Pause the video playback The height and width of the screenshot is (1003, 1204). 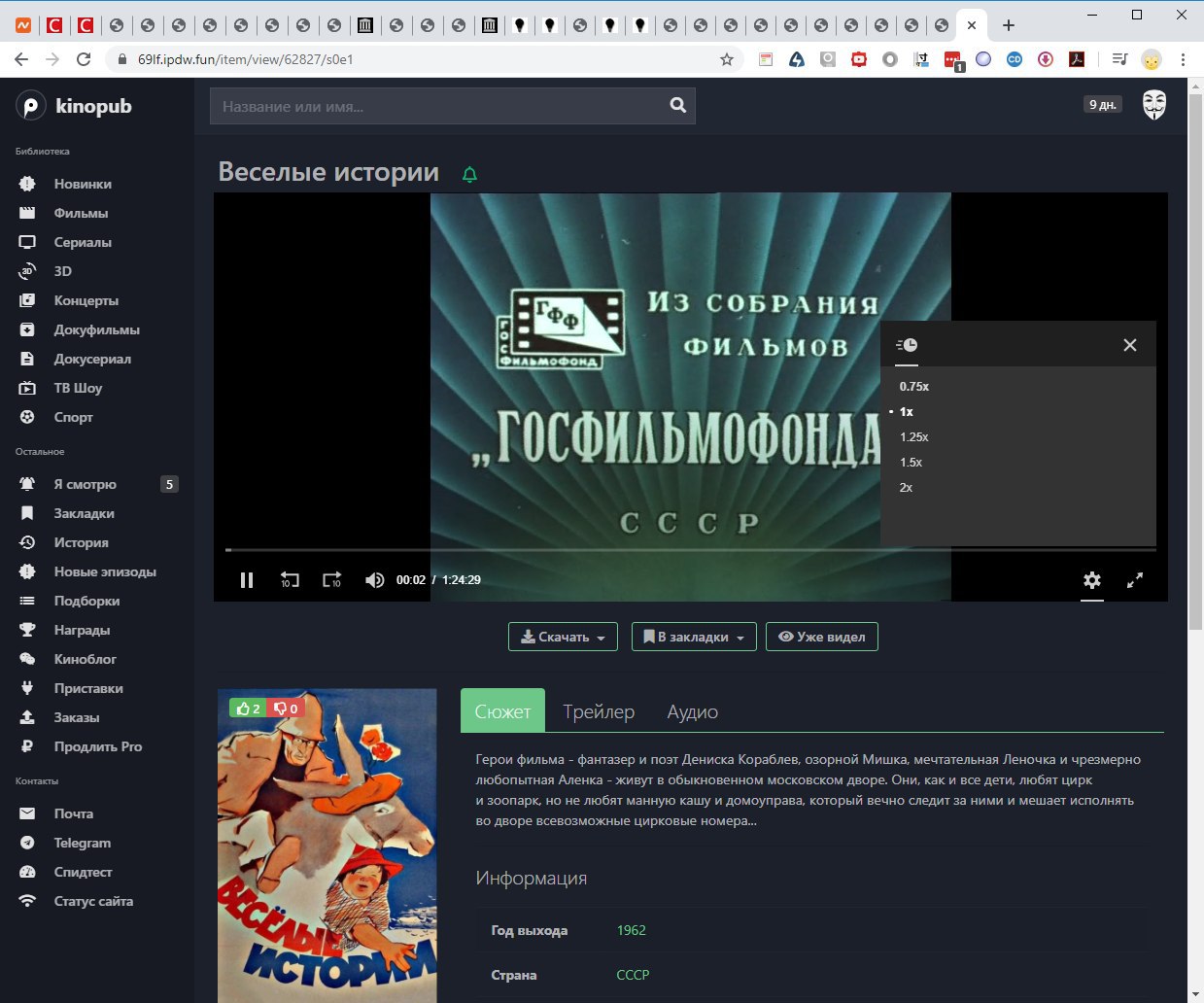247,580
